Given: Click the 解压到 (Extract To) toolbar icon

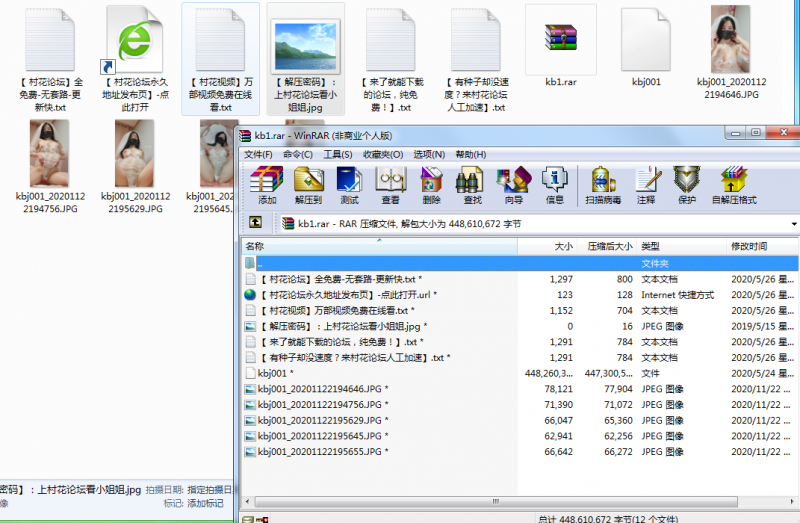Looking at the screenshot, I should tap(308, 186).
